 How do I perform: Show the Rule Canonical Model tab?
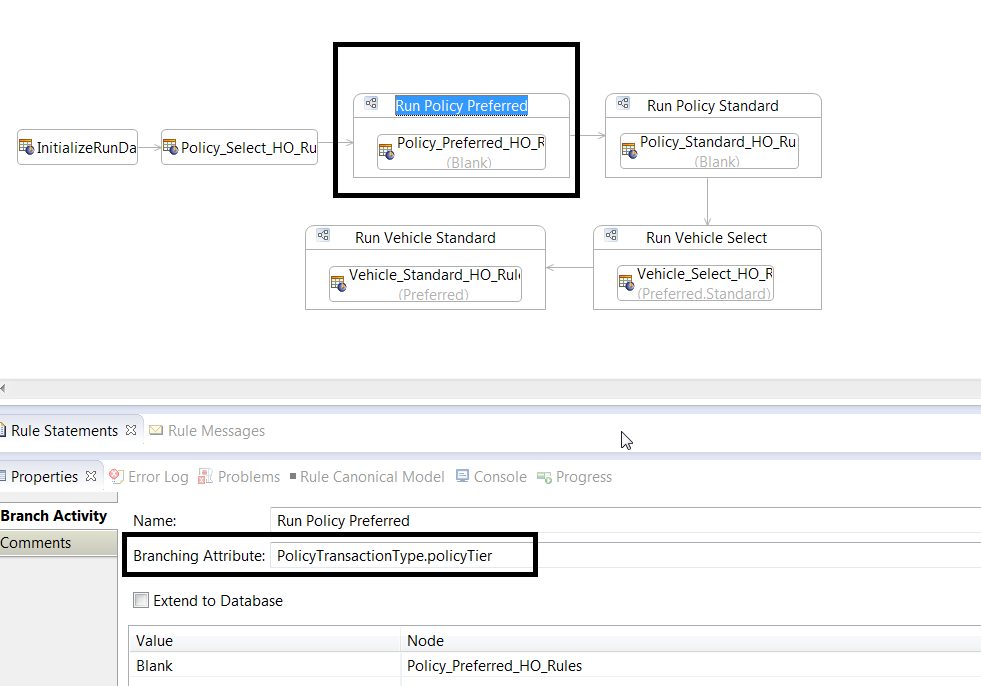click(367, 477)
